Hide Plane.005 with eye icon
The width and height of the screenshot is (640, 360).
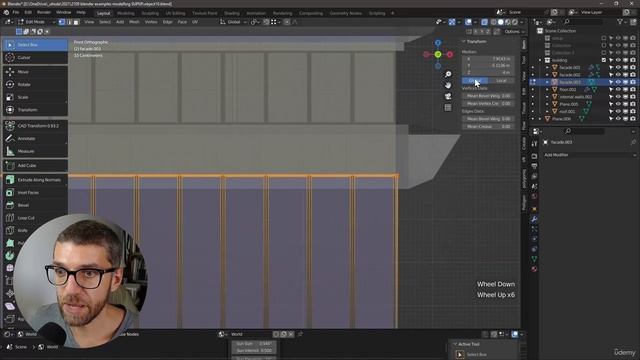coord(618,104)
